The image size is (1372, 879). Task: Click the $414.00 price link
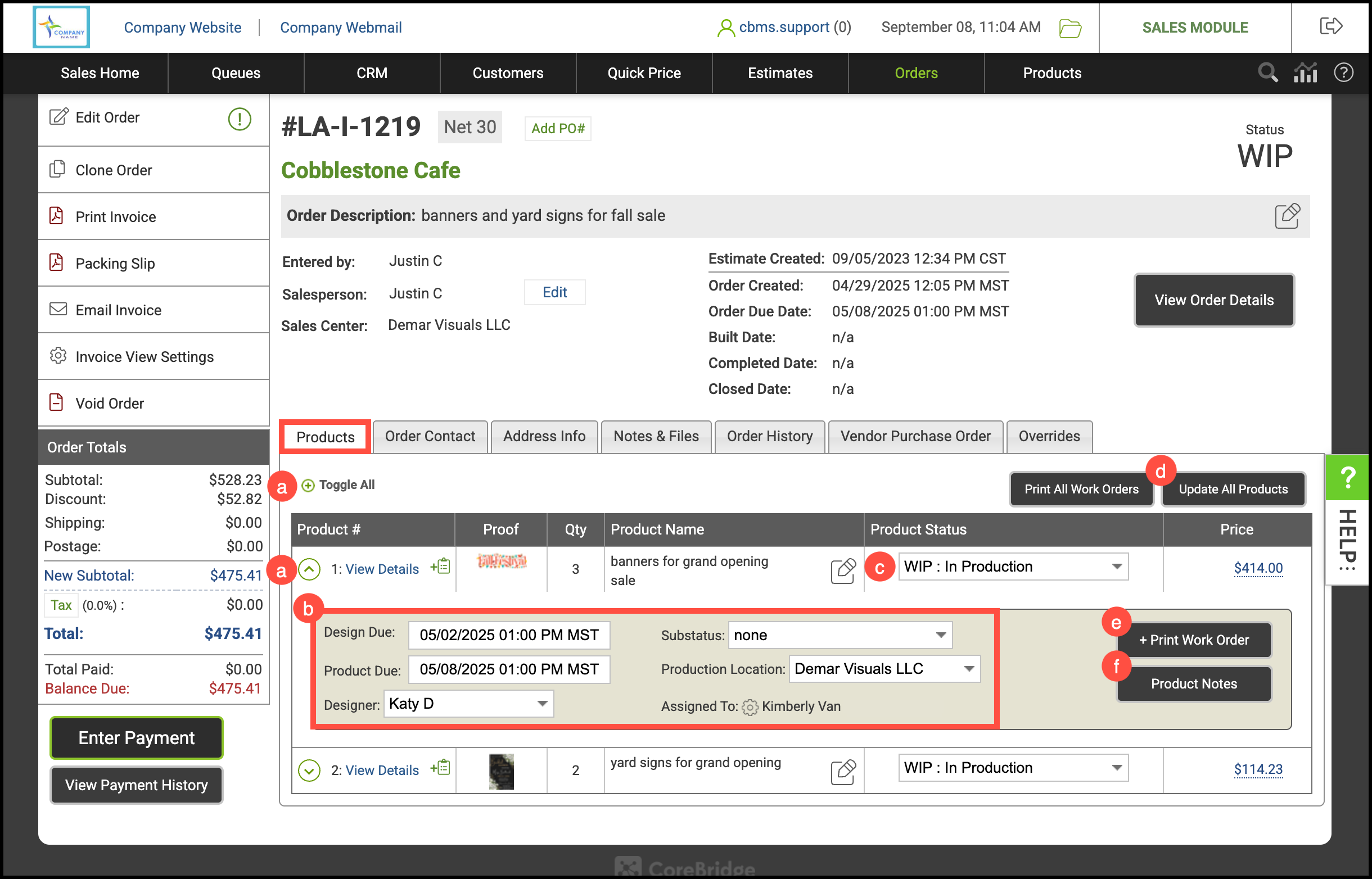1258,568
